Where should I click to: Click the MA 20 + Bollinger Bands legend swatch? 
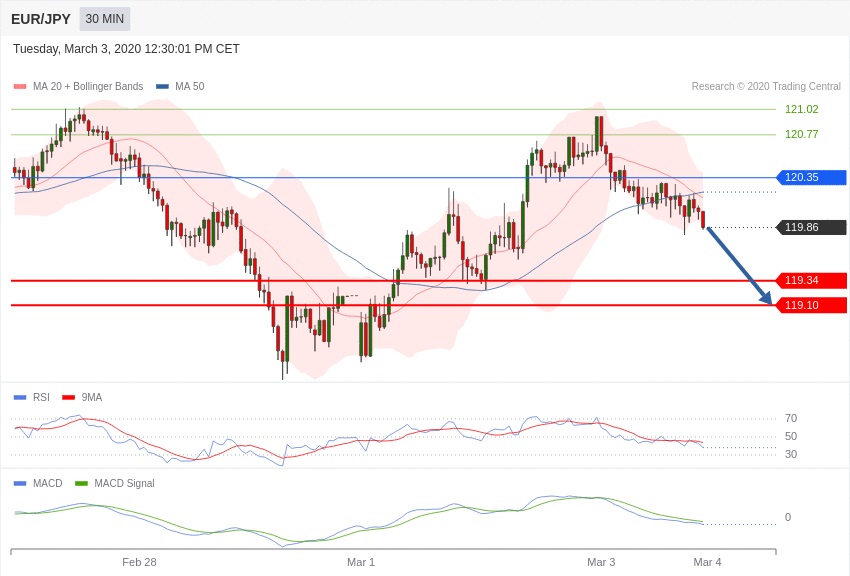point(20,87)
